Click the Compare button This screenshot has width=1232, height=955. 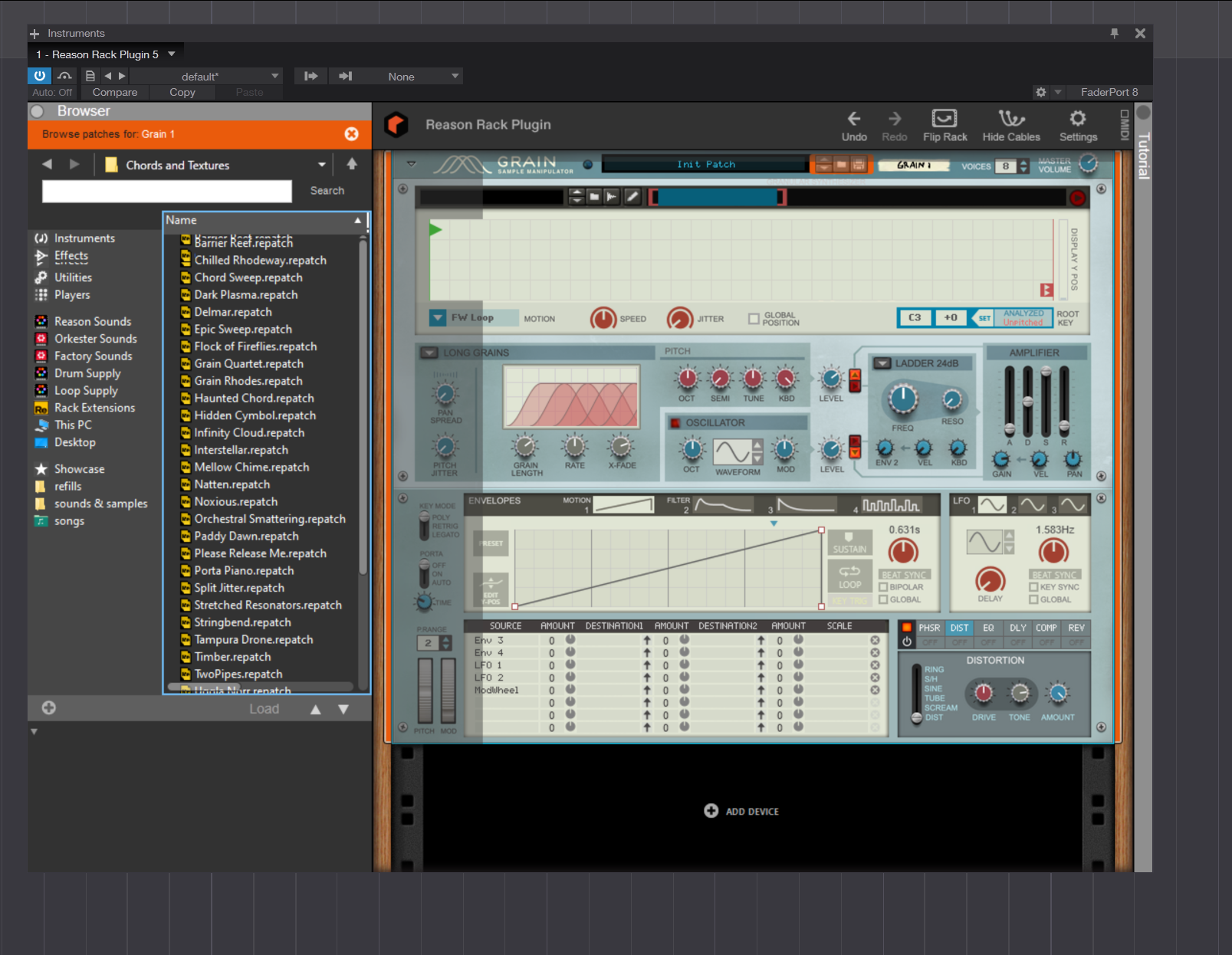(x=115, y=92)
